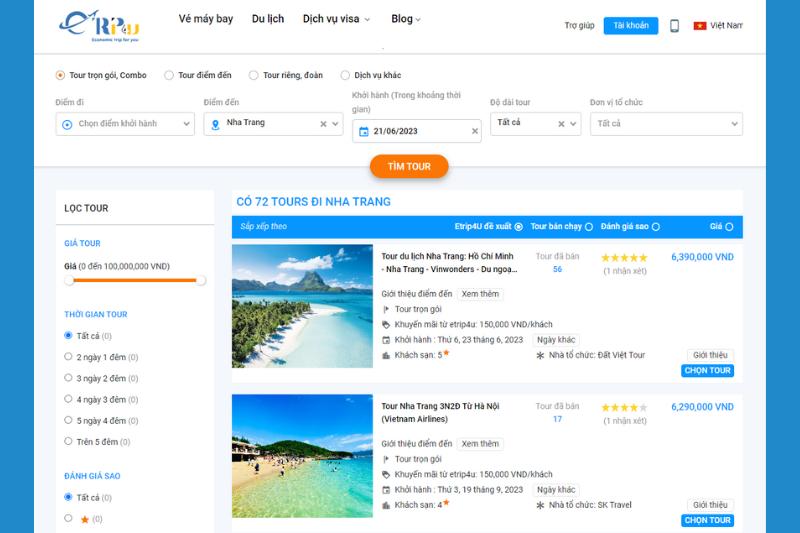The width and height of the screenshot is (800, 533).
Task: Click CHỌN TOUR for Đất Việt Tour
Action: pos(707,371)
